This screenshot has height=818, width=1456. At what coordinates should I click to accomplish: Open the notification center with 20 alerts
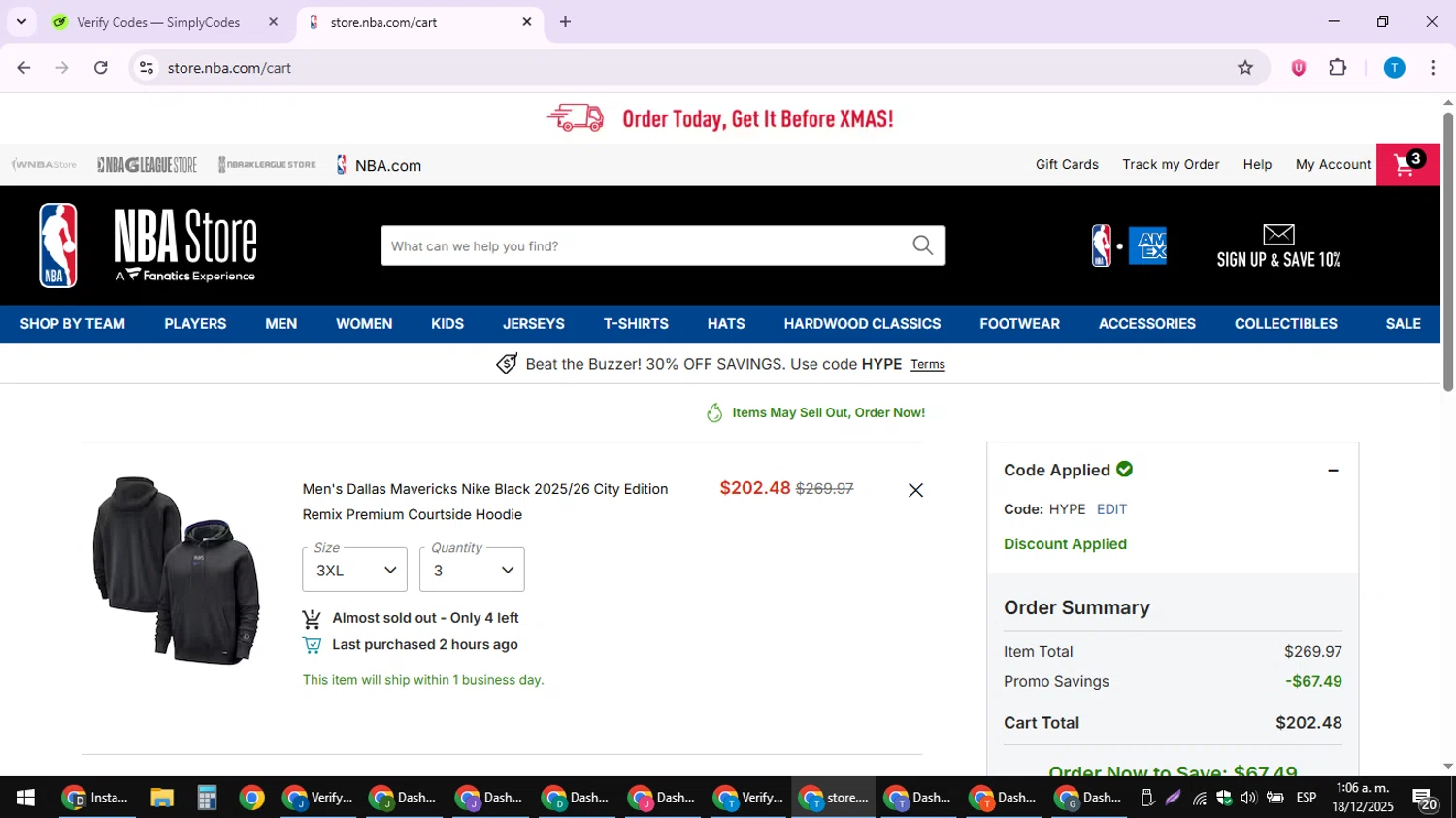tap(1425, 799)
